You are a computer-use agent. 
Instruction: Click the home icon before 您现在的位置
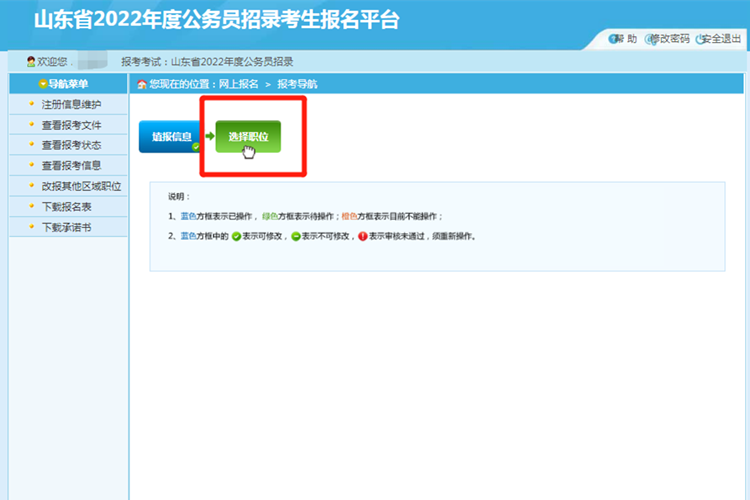[x=141, y=84]
